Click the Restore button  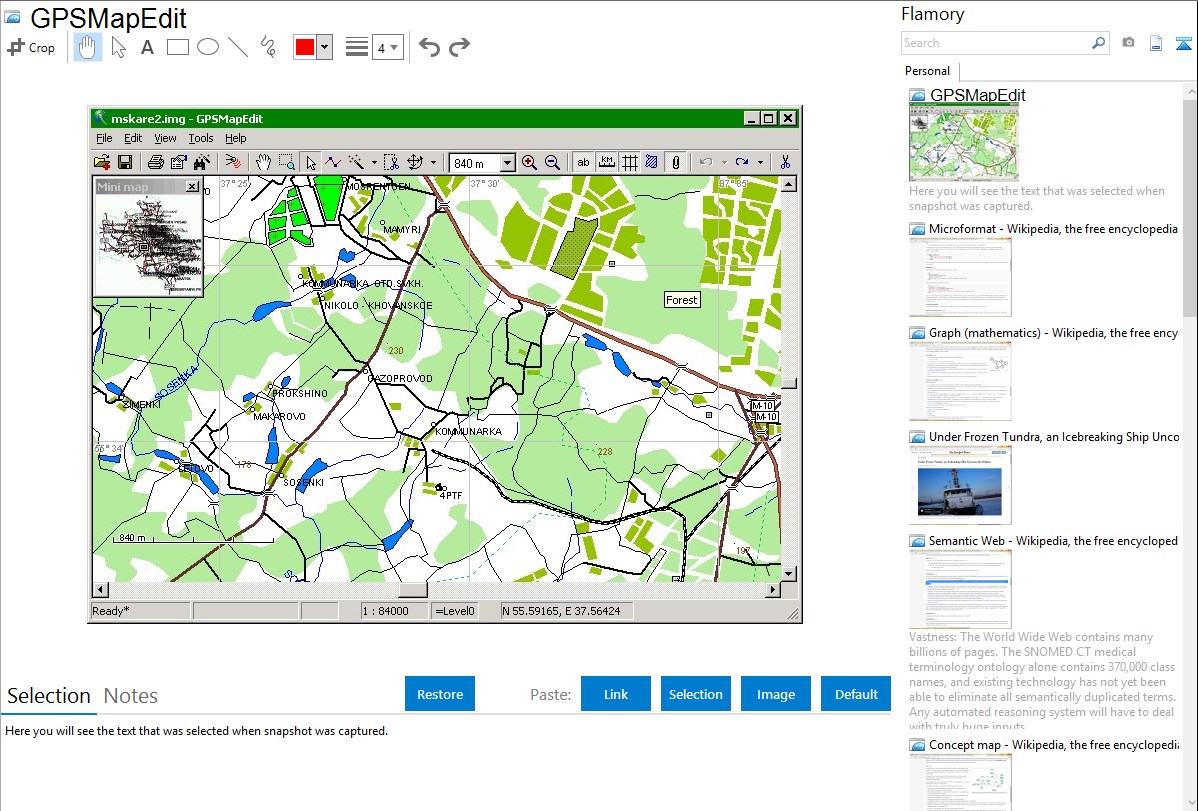point(440,694)
